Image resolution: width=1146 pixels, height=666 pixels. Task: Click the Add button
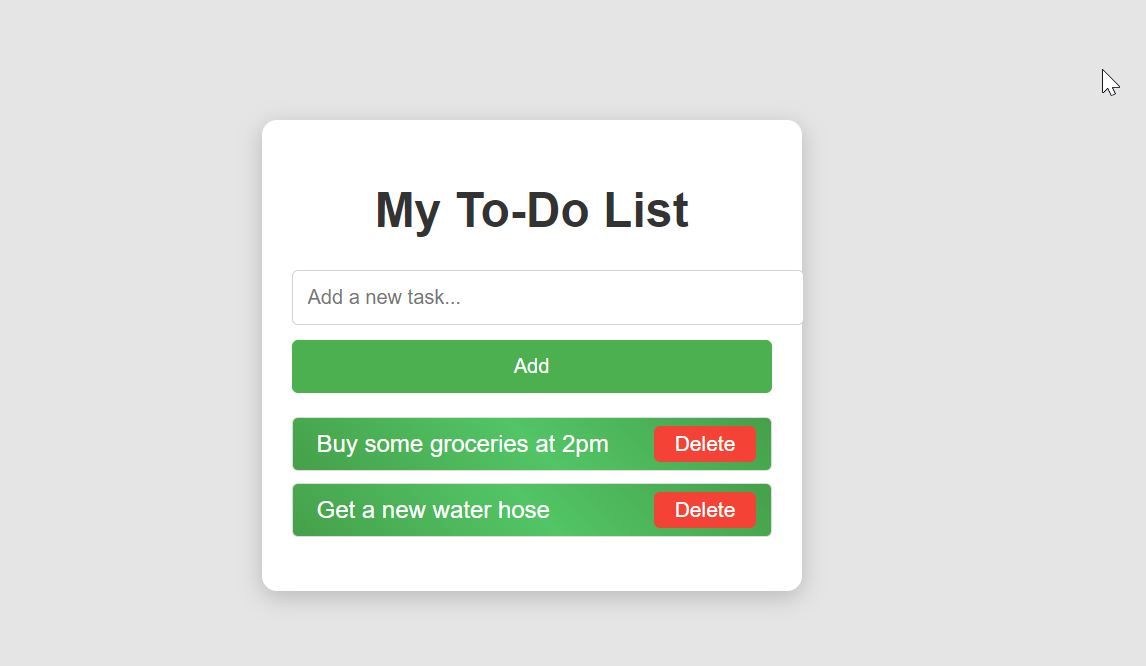[x=531, y=366]
